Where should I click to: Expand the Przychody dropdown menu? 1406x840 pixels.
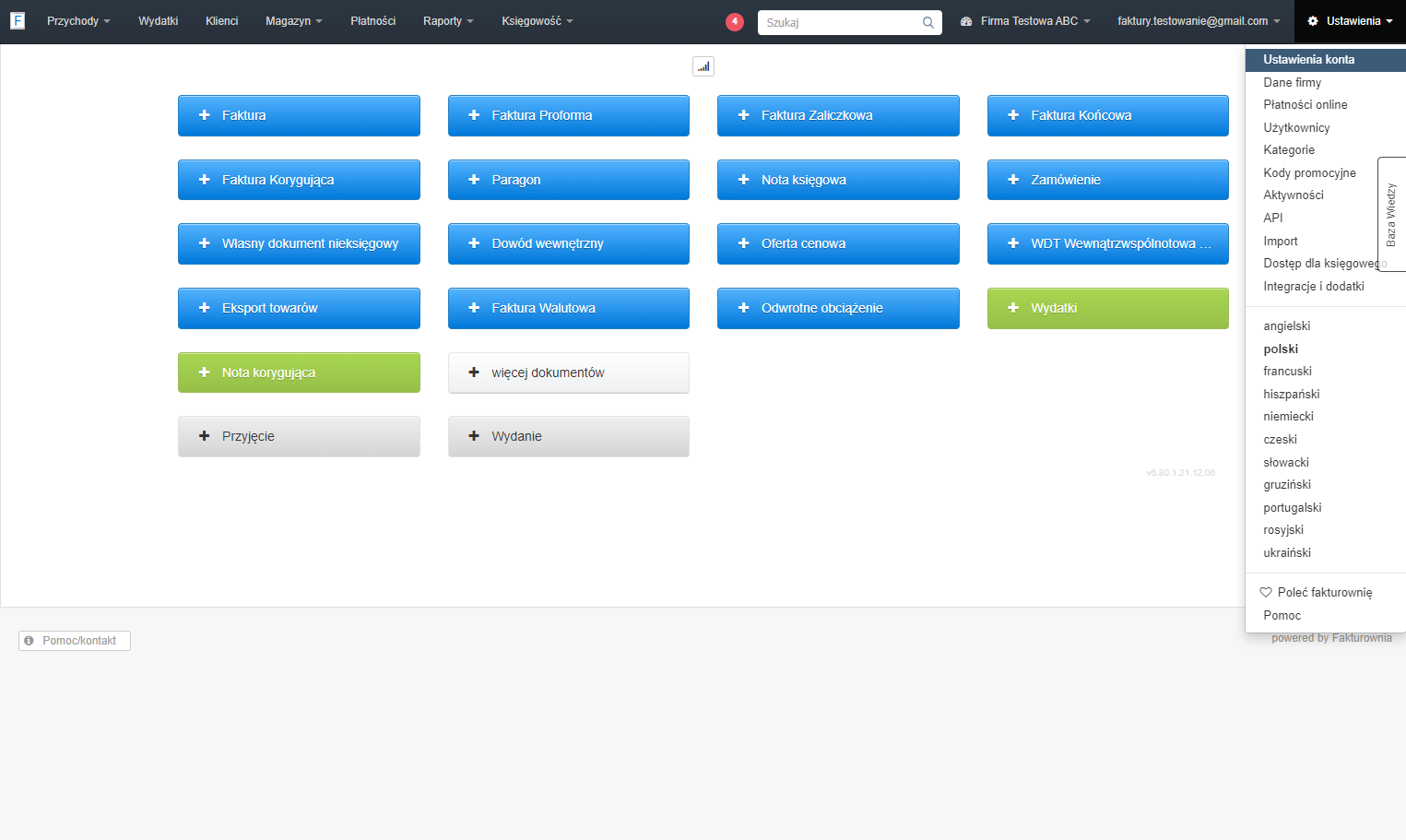[78, 21]
